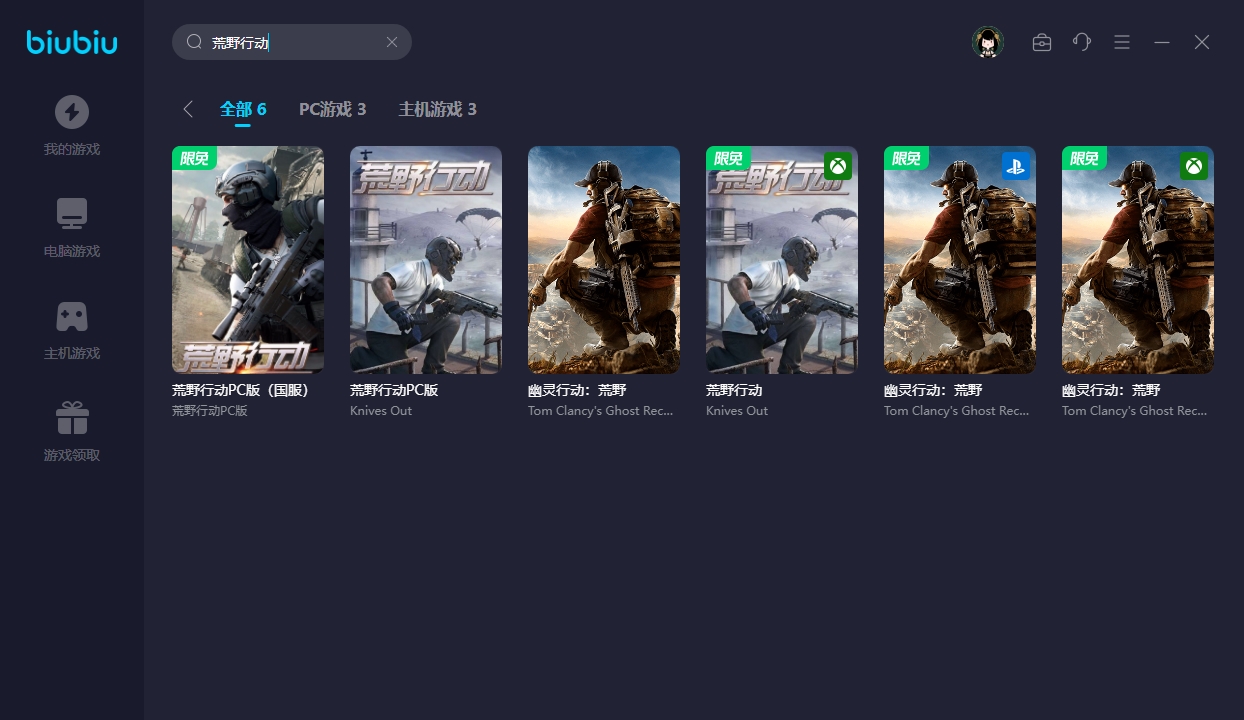The height and width of the screenshot is (720, 1244).
Task: Click the biubiu logo
Action: click(x=72, y=42)
